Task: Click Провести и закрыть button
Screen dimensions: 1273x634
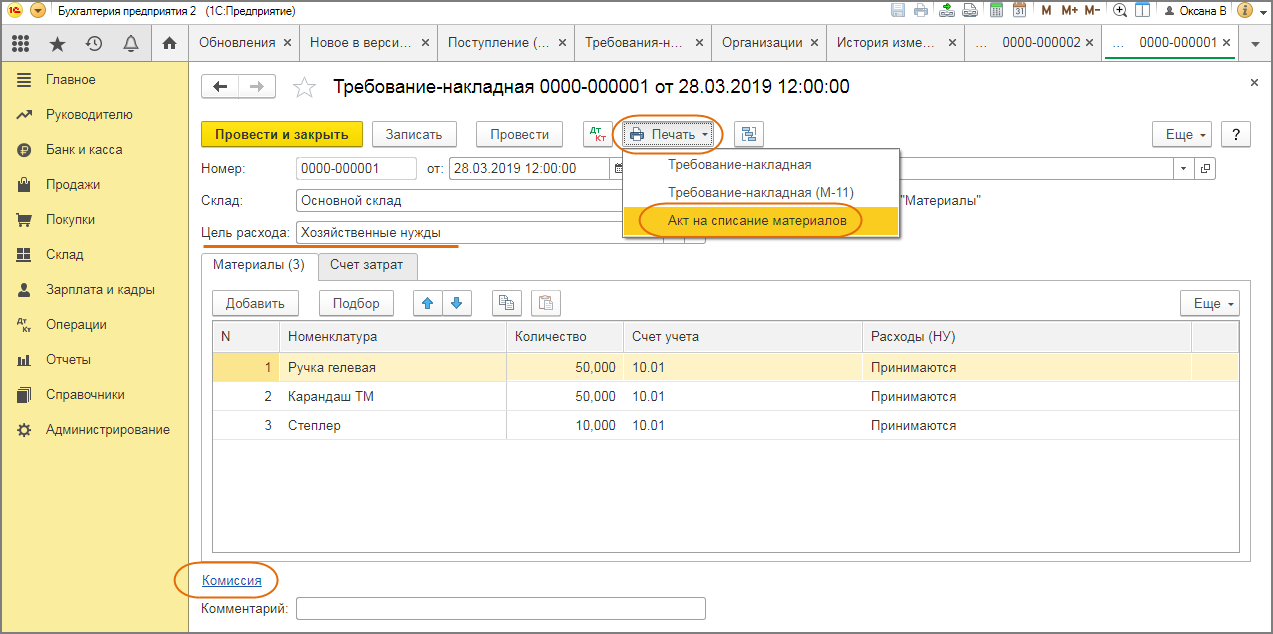Action: tap(282, 134)
